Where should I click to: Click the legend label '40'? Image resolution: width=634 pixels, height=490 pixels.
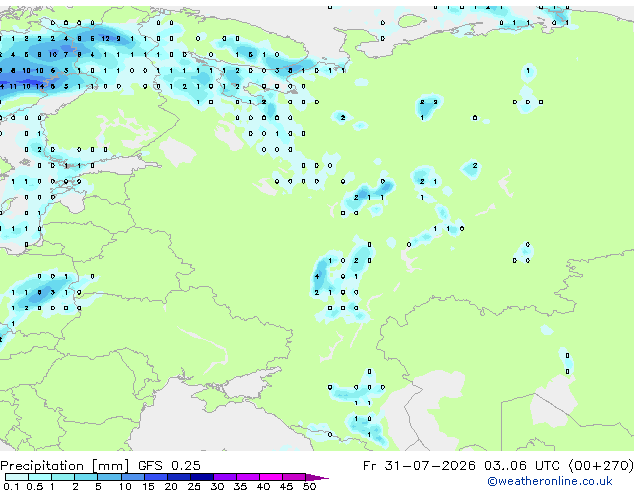(x=263, y=486)
